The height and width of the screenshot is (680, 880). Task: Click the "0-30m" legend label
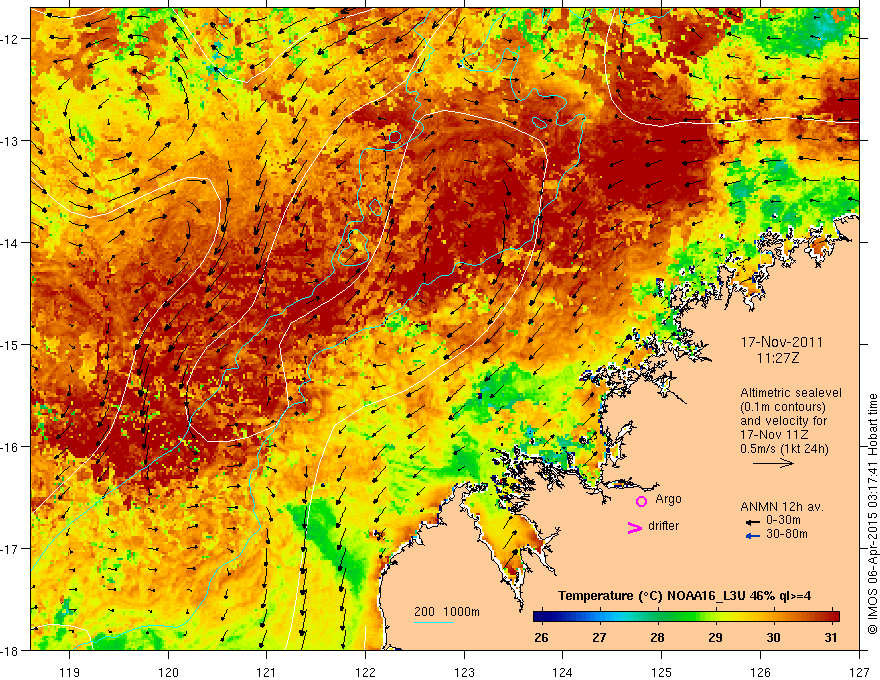tap(783, 520)
